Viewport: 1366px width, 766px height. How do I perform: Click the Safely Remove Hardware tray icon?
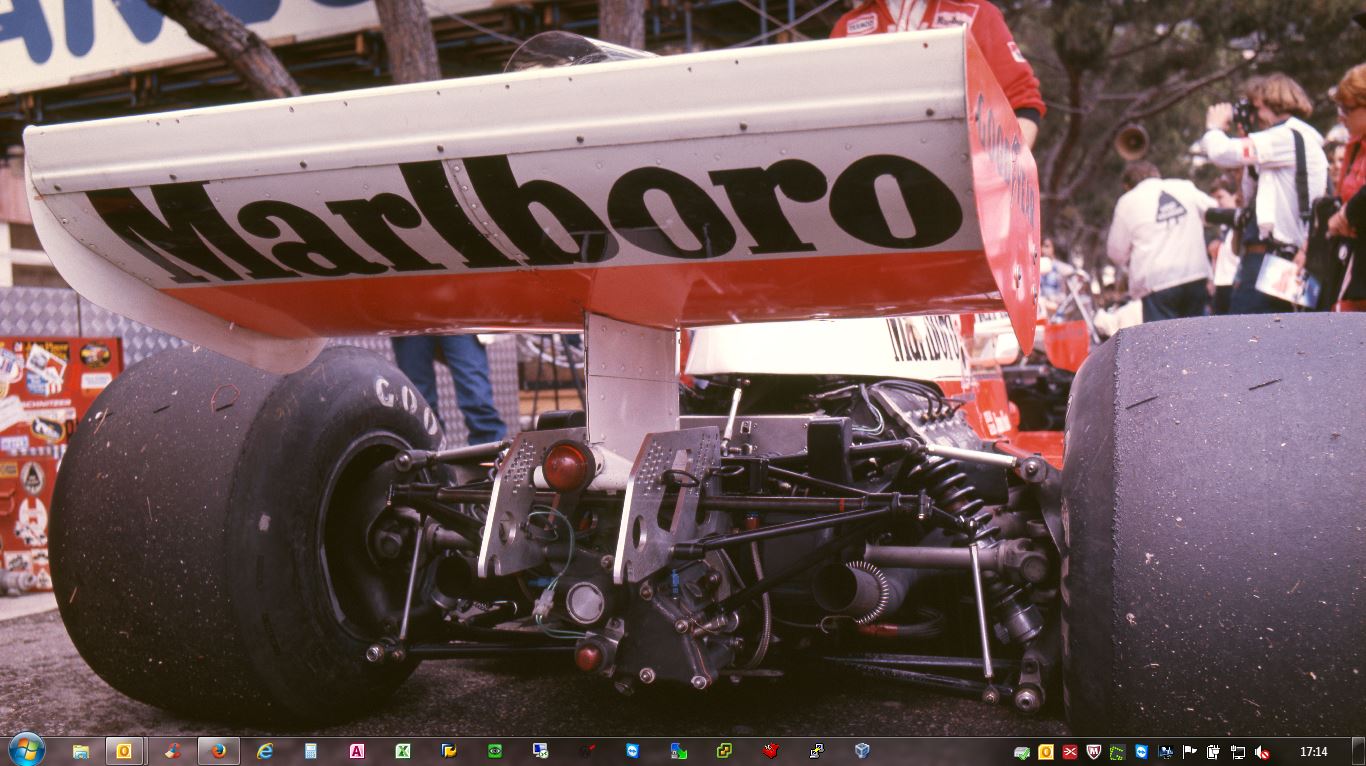pyautogui.click(x=1022, y=752)
